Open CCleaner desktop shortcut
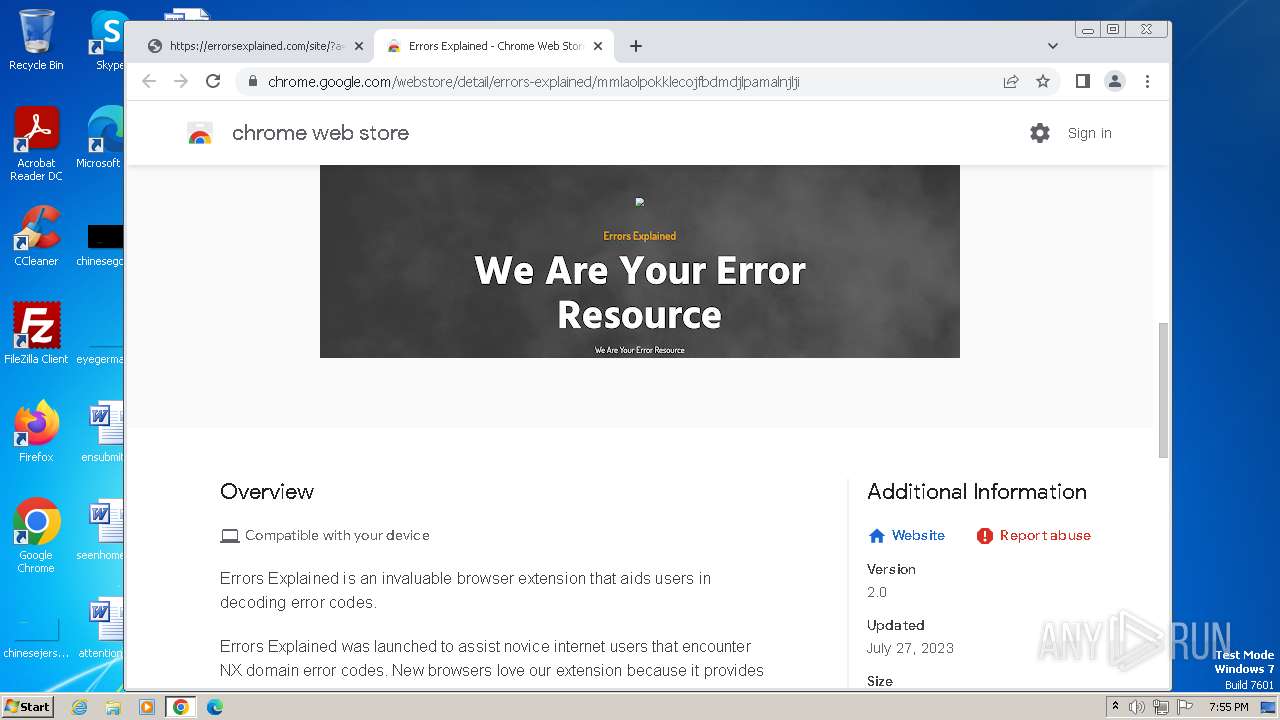The image size is (1280, 720). tap(36, 236)
